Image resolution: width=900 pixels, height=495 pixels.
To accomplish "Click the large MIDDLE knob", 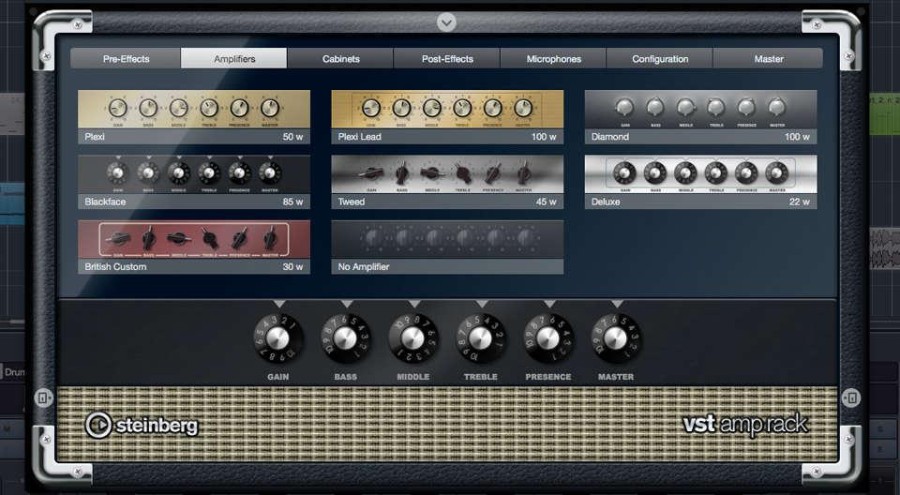I will [x=413, y=338].
